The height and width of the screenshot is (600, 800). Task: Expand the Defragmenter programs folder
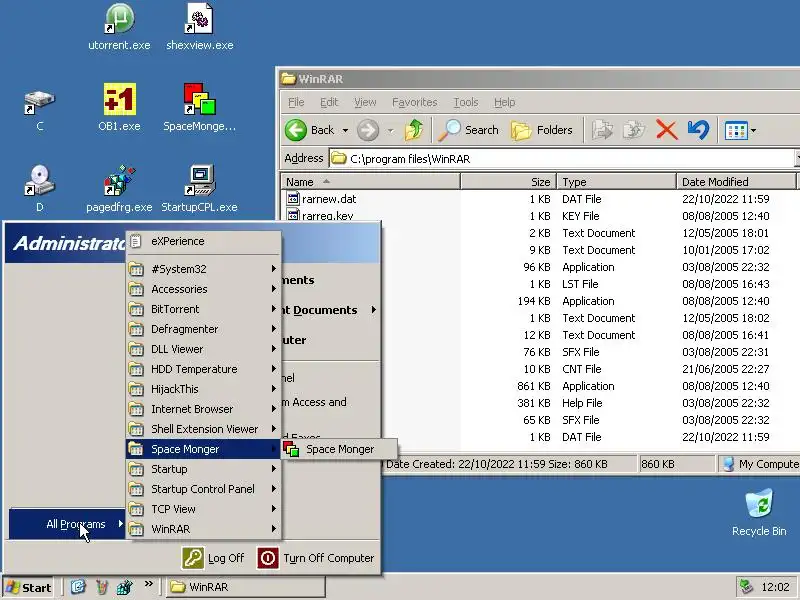tap(204, 329)
